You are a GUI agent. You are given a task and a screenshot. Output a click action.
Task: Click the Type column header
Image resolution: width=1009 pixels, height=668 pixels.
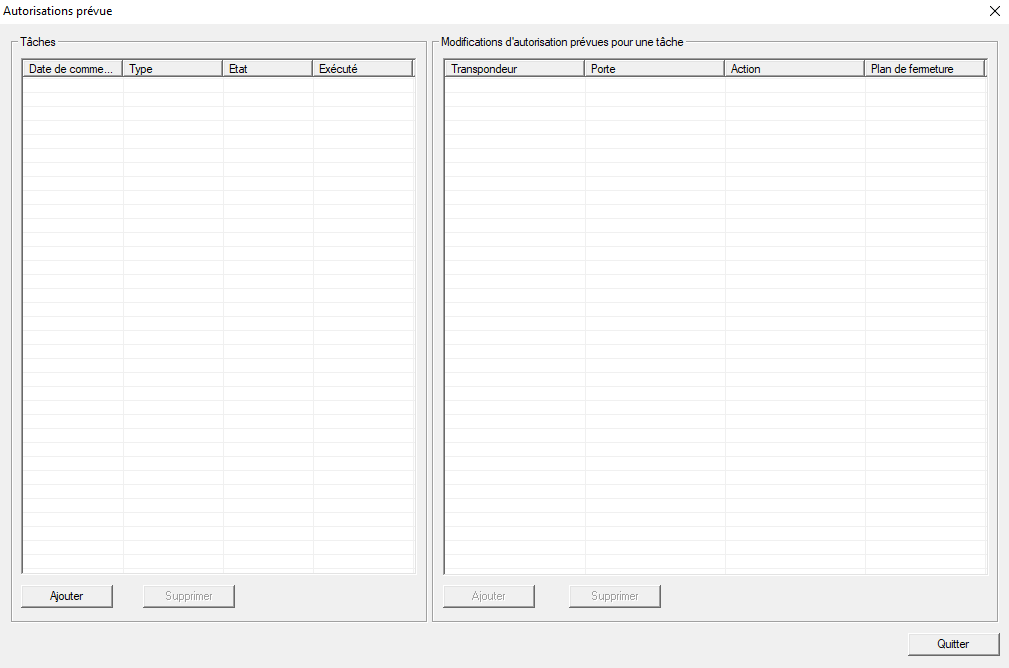pos(172,69)
